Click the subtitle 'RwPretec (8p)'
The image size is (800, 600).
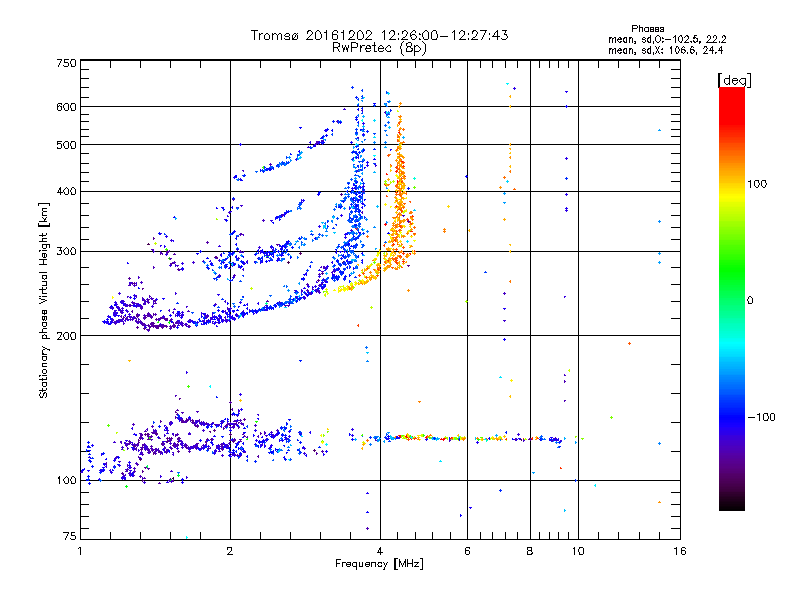coord(379,48)
